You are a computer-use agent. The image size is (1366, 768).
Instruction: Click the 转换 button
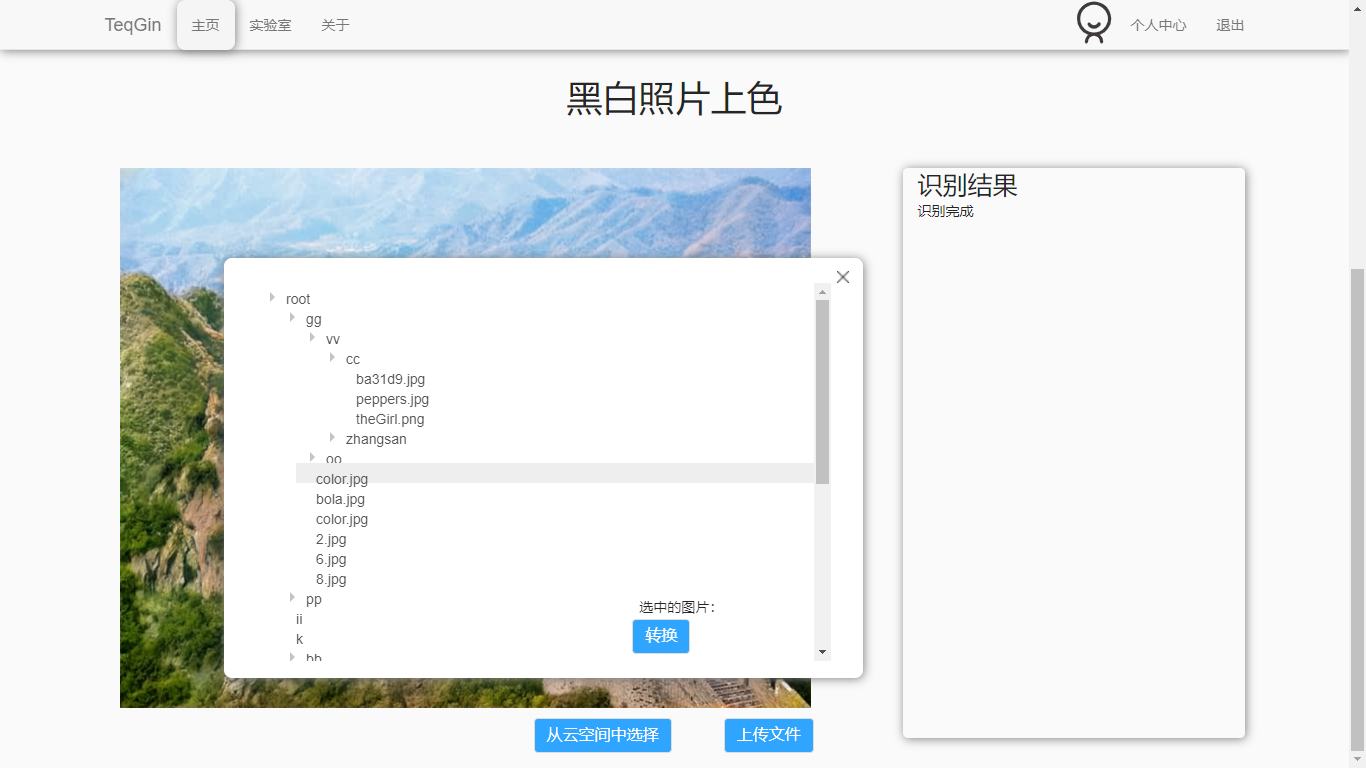point(661,636)
